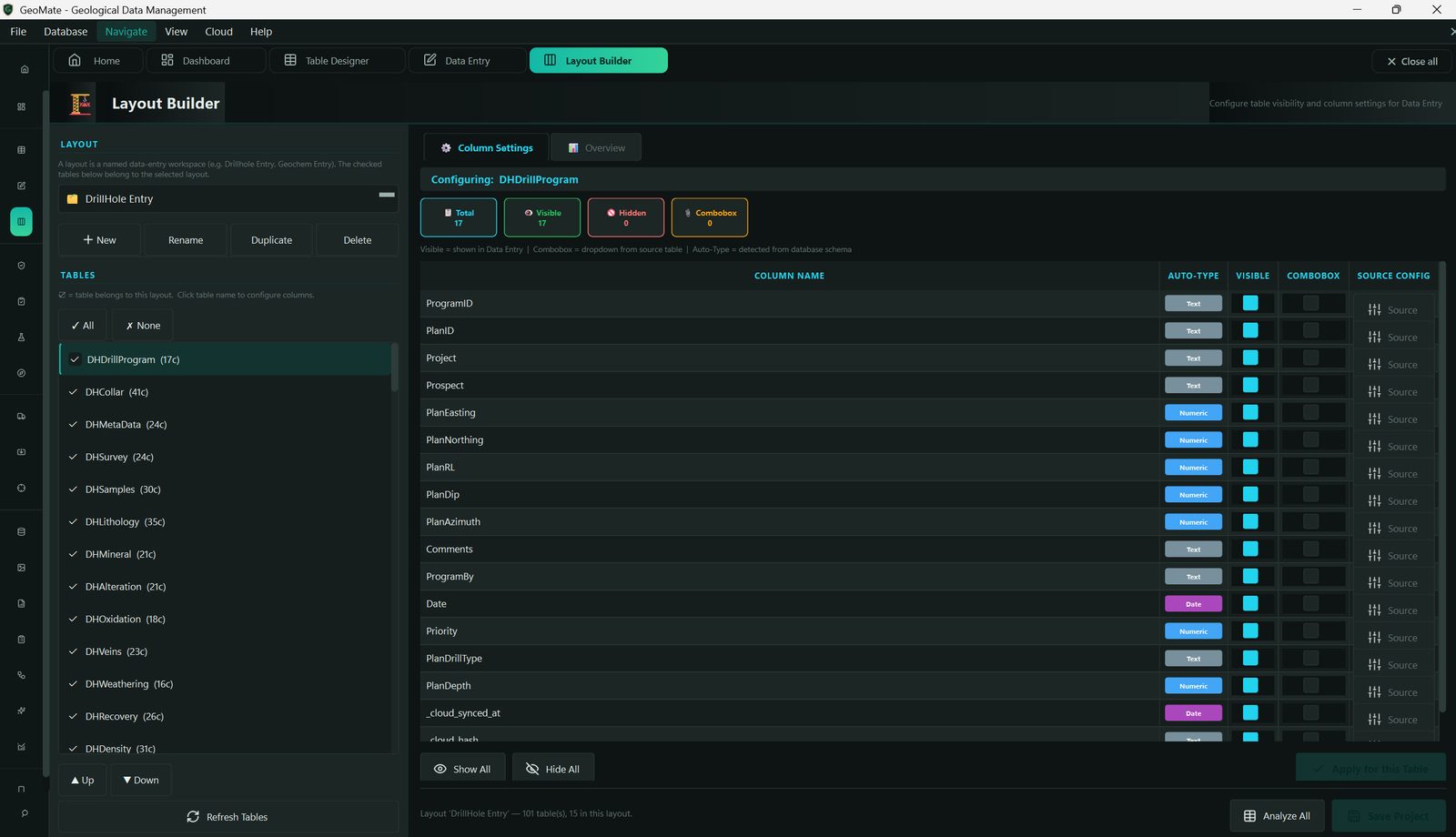The height and width of the screenshot is (837, 1456).
Task: Open the dashboard grid icon in sidebar
Action: click(x=21, y=106)
